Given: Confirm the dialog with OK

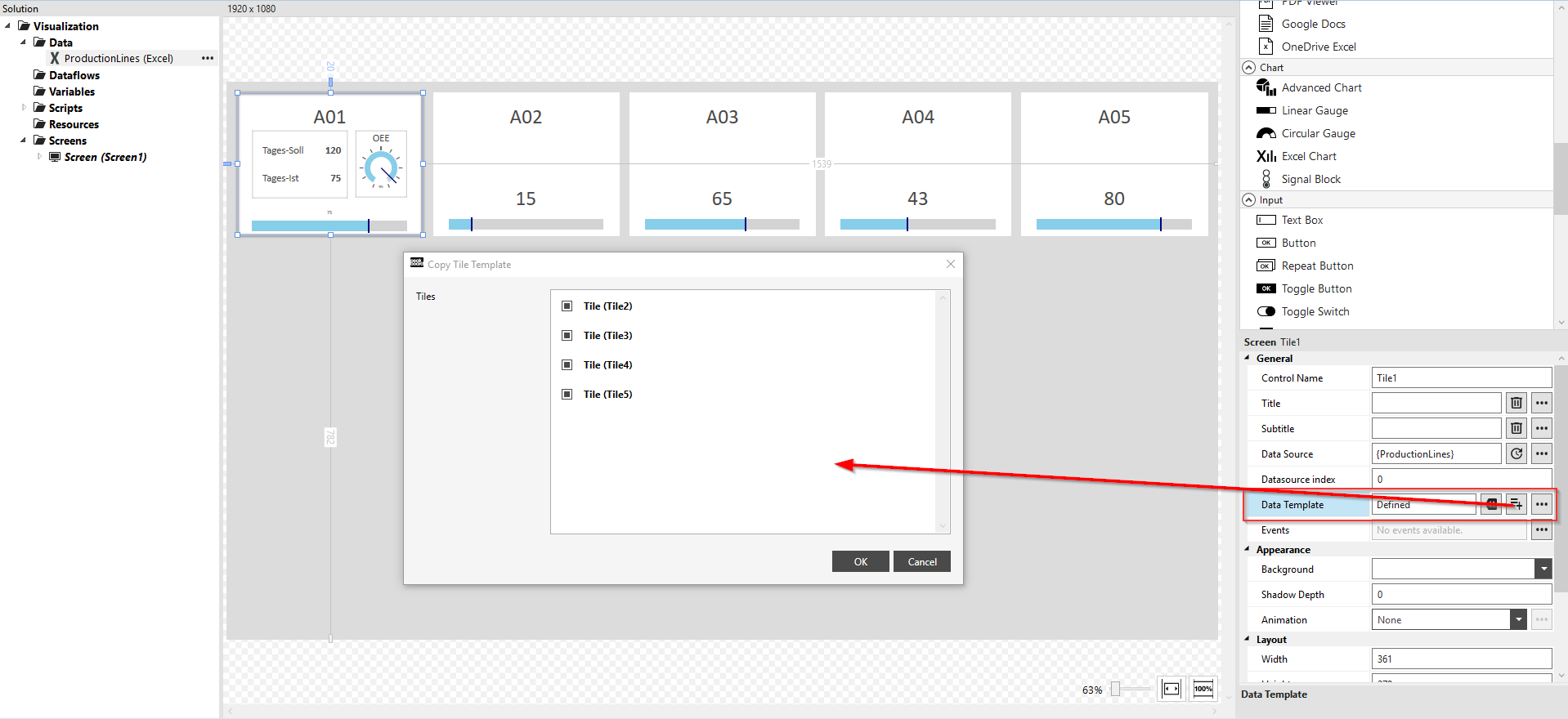Looking at the screenshot, I should coord(860,561).
